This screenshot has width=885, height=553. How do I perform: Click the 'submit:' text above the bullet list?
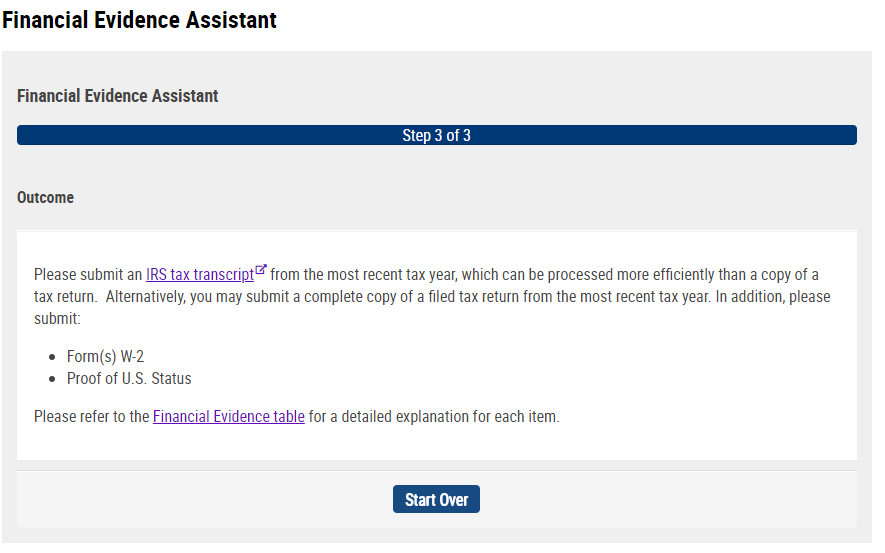57,319
